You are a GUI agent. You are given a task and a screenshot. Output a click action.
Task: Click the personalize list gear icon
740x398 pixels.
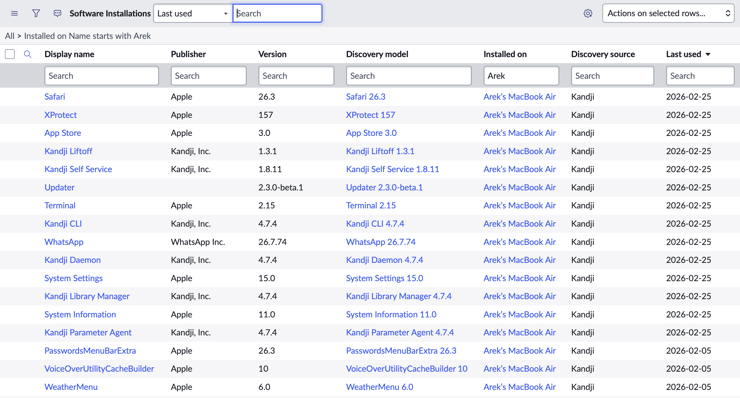pos(588,14)
